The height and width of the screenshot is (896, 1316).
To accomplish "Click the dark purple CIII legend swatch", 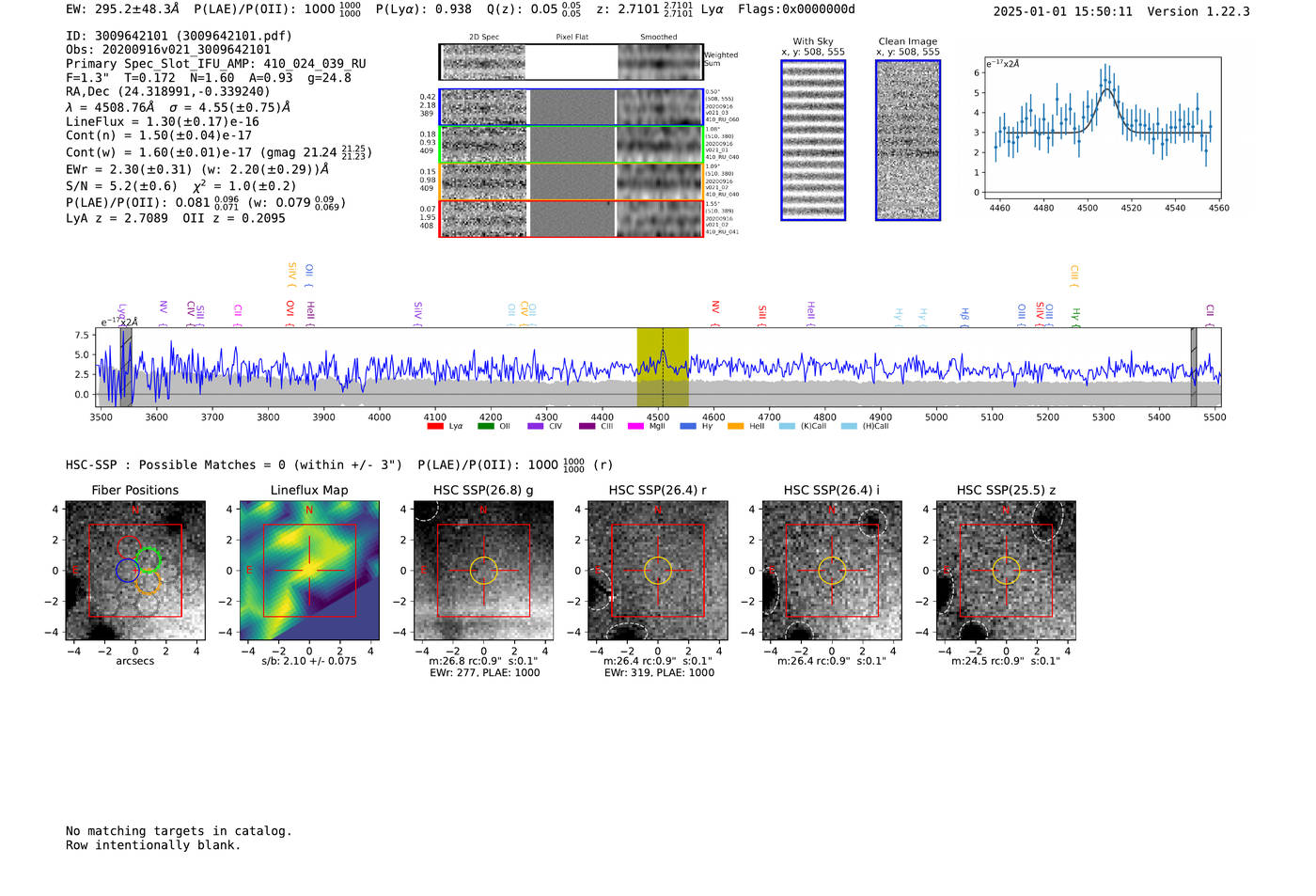I will pos(587,426).
